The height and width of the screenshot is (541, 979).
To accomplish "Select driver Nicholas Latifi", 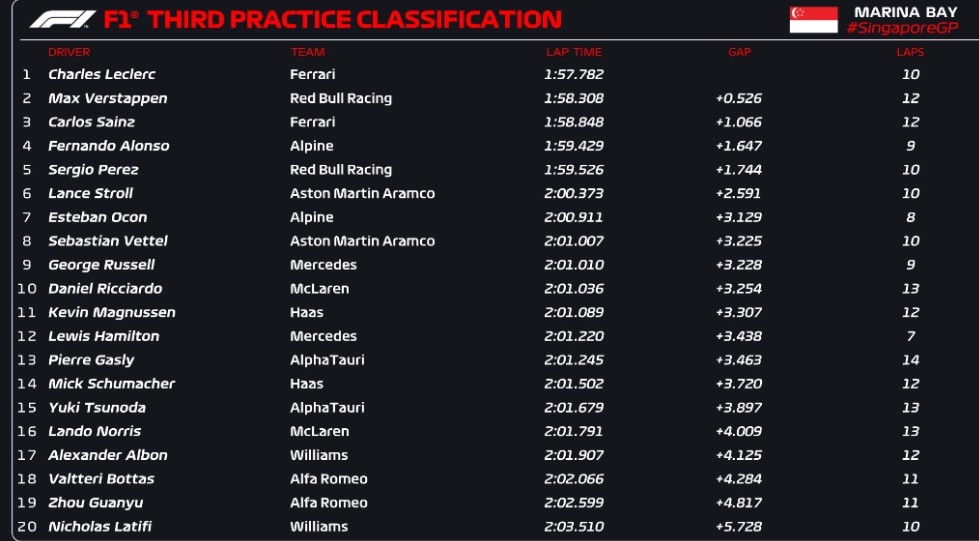I will click(100, 527).
